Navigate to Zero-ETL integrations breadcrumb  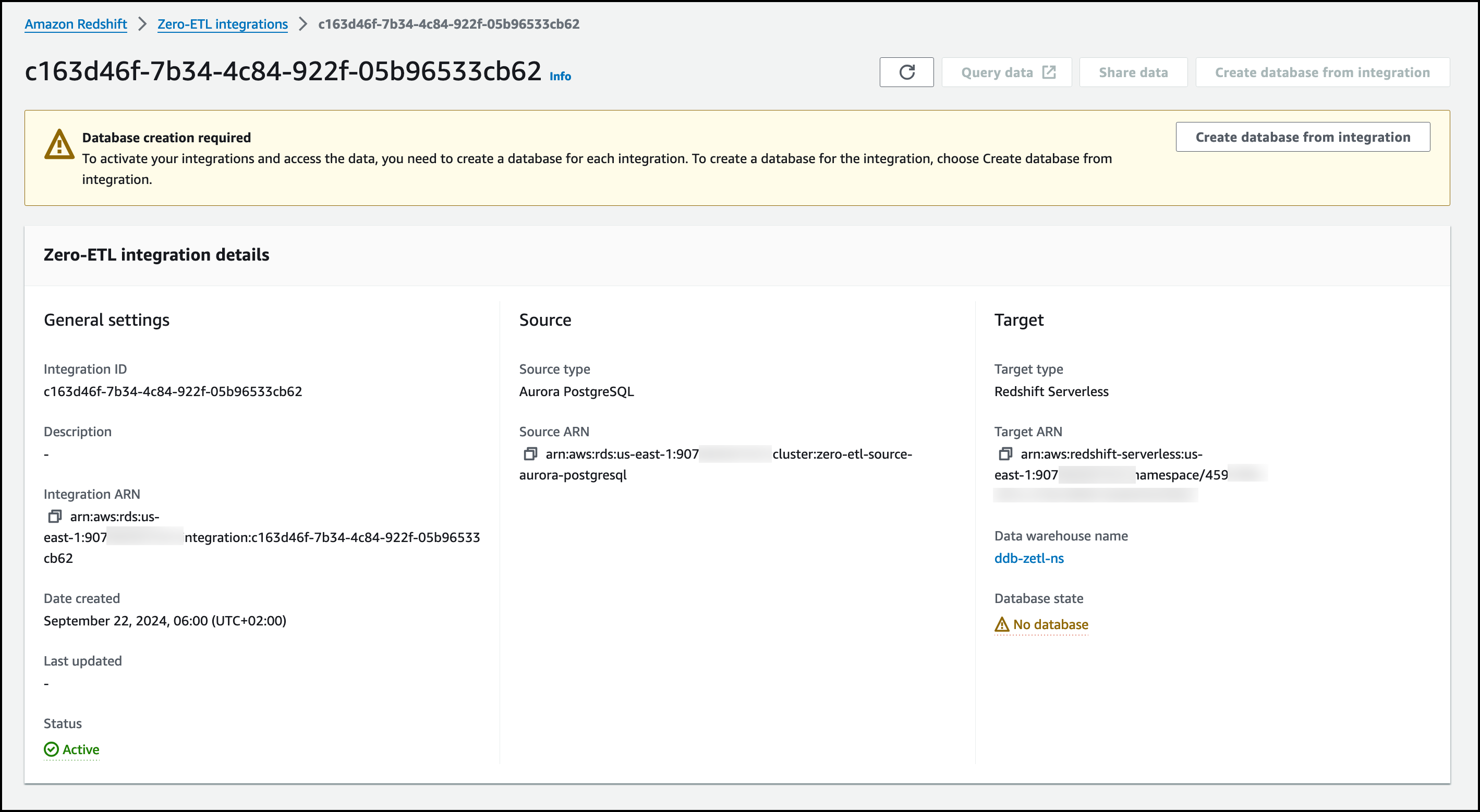[x=222, y=24]
